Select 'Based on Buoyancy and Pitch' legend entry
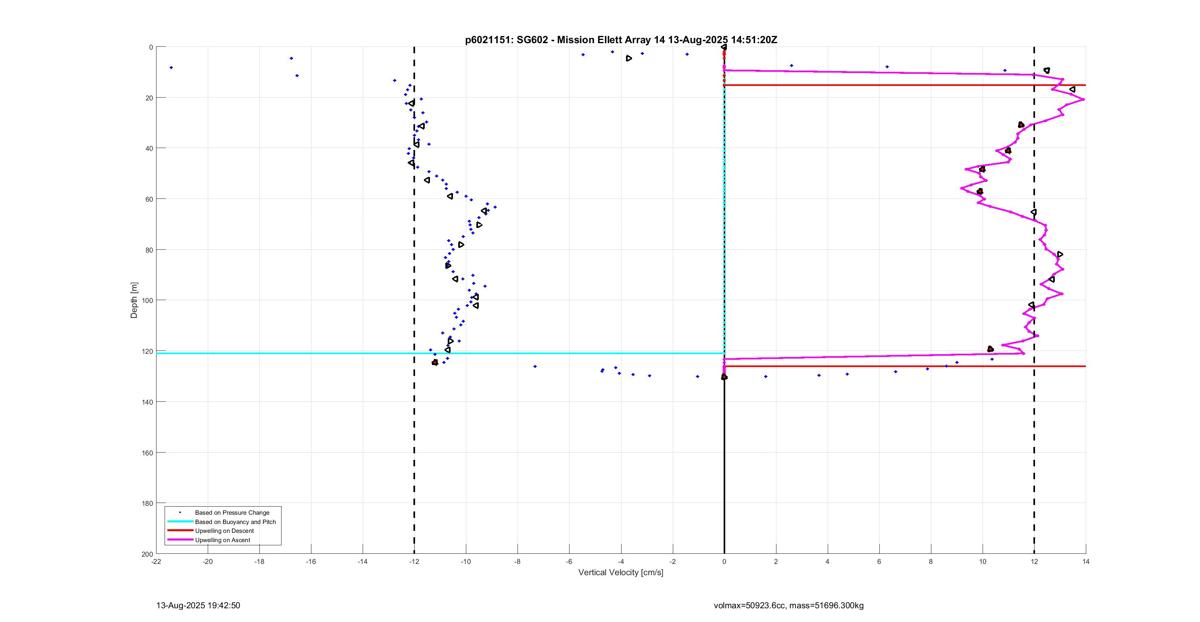The image size is (1200, 622). point(235,522)
